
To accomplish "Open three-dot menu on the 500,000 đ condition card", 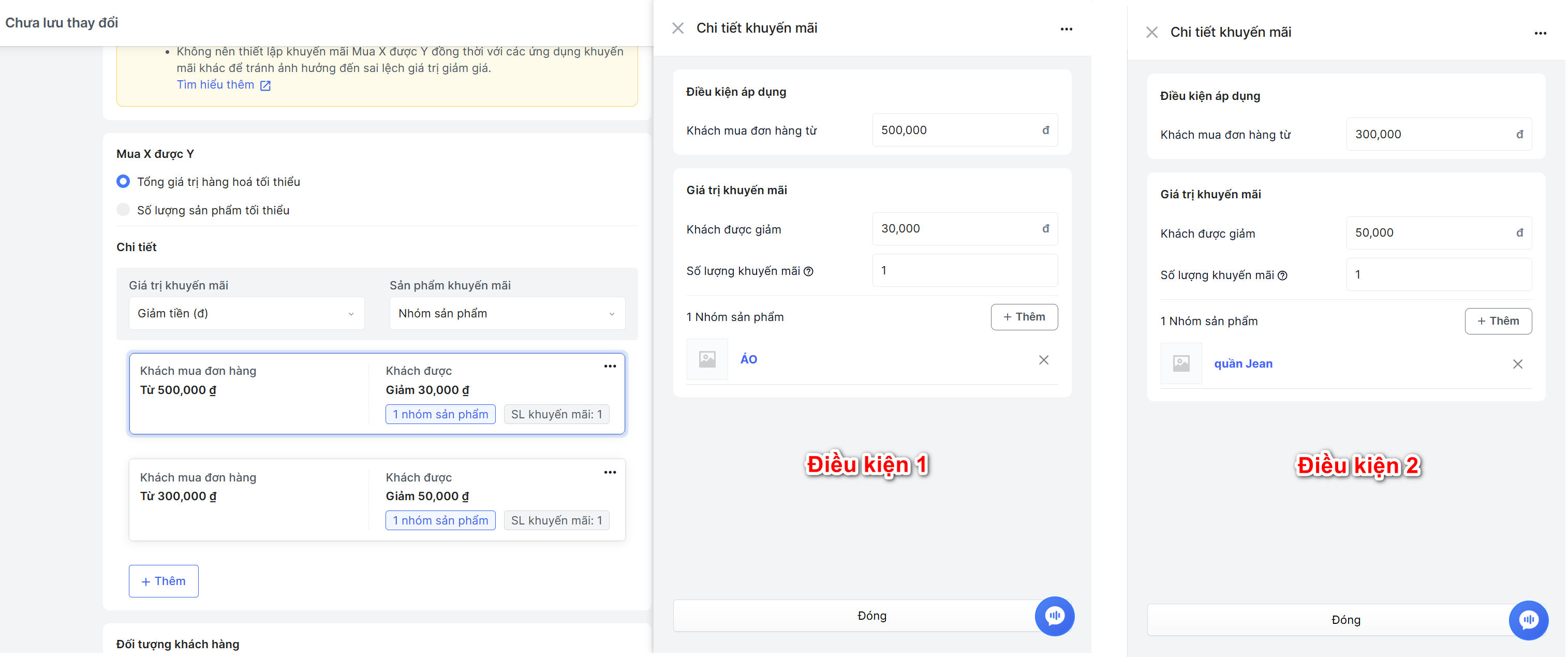I will click(x=610, y=366).
